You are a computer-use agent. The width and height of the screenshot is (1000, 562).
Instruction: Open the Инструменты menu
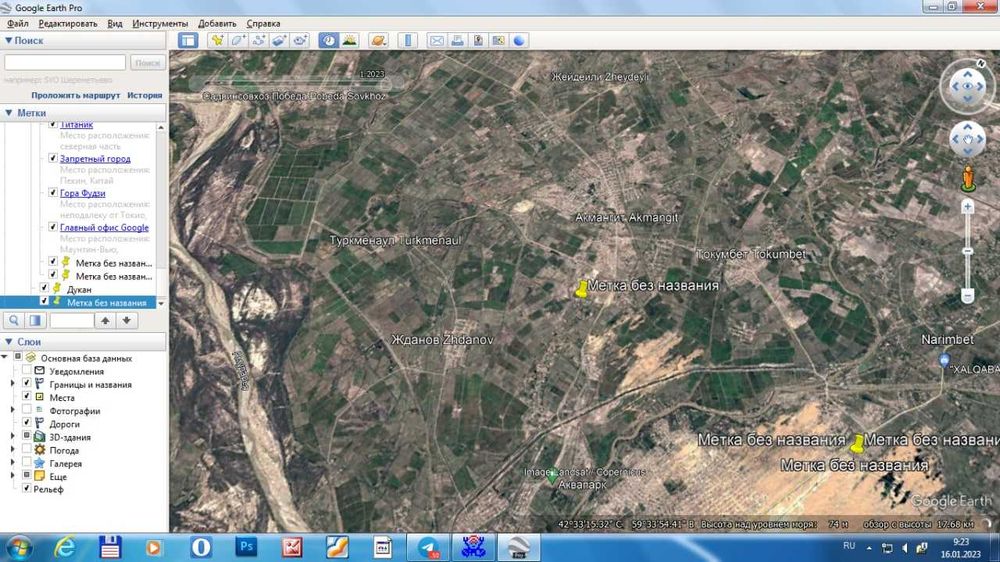point(160,24)
